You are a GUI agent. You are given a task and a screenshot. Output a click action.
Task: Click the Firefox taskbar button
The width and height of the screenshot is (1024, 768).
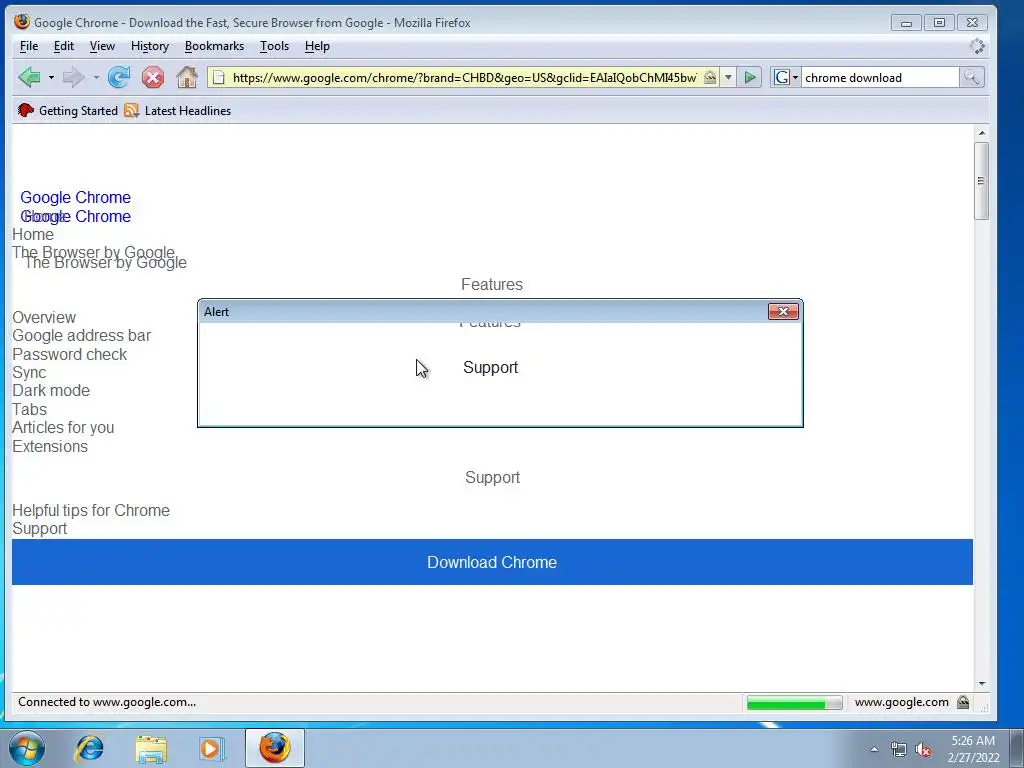click(x=275, y=748)
